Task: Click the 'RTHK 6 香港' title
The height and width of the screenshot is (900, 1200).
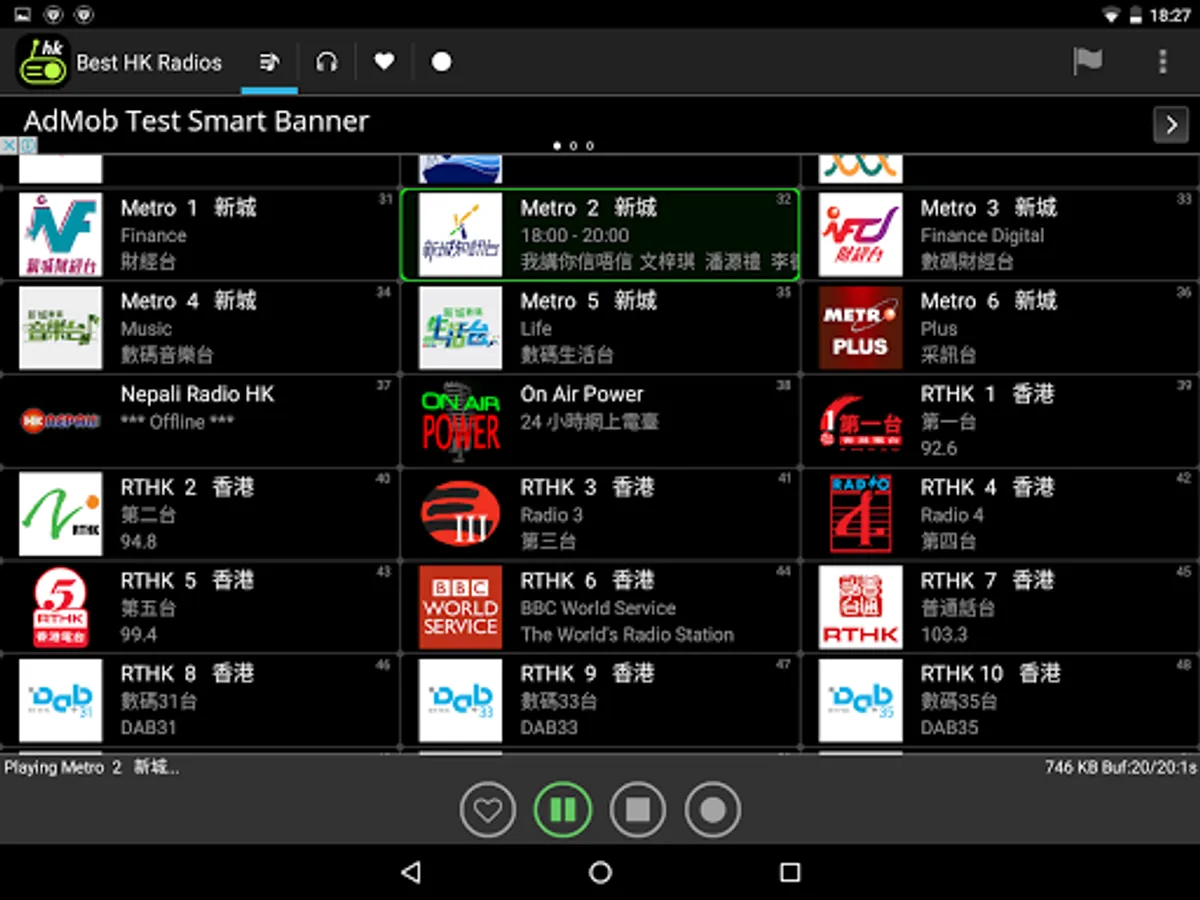Action: 588,580
